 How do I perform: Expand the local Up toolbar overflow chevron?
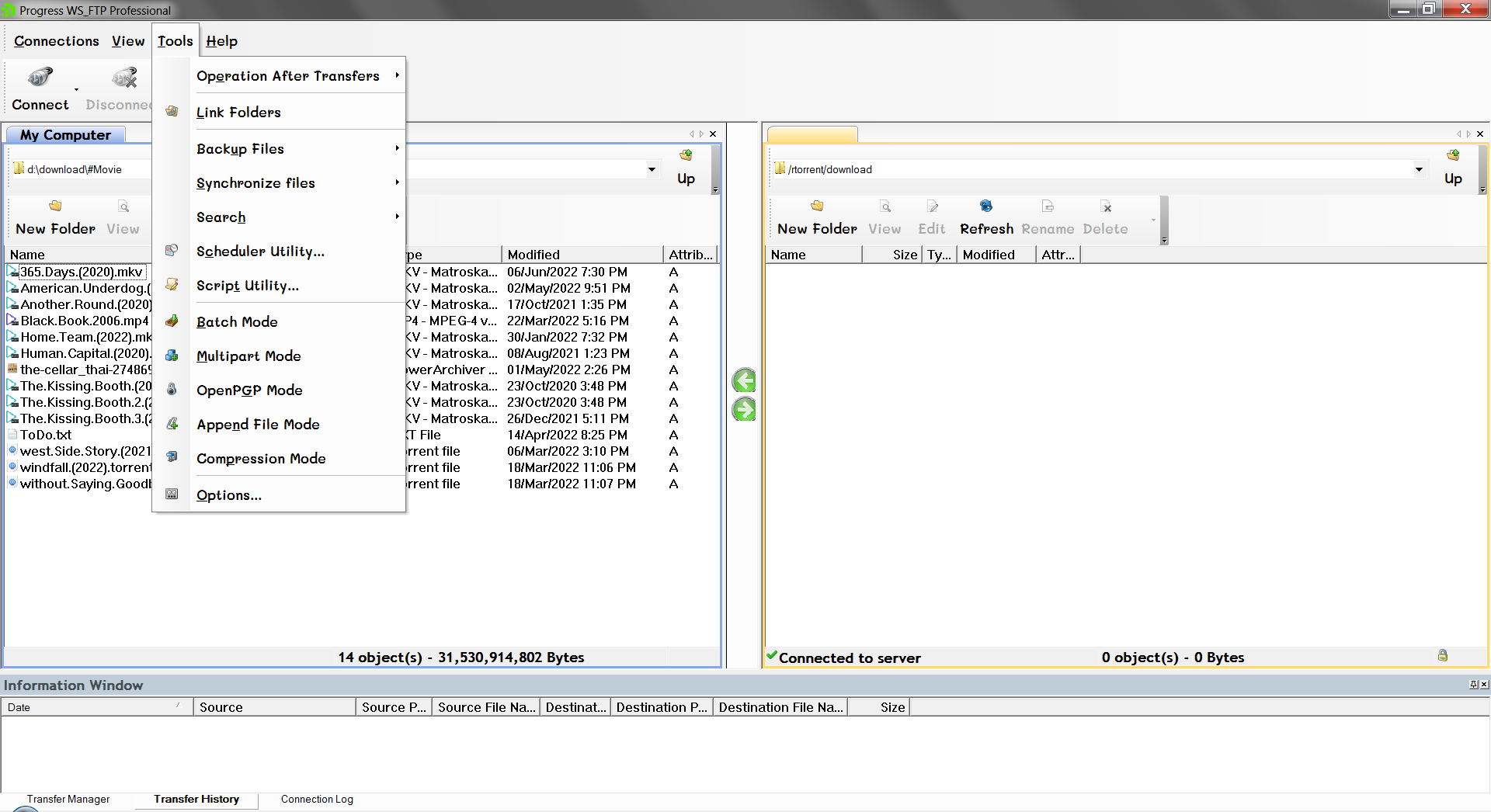(x=715, y=190)
